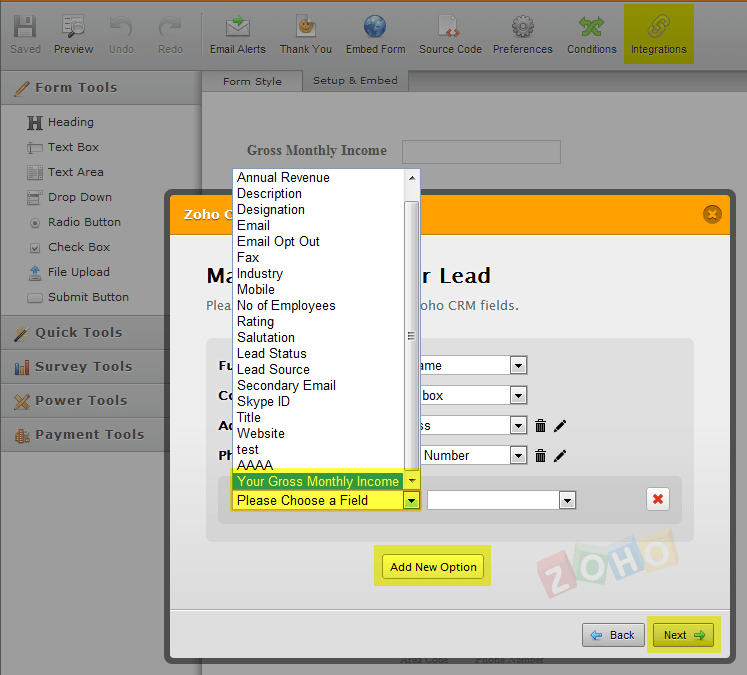The height and width of the screenshot is (675, 747).
Task: Add a Radio Button field
Action: (74, 222)
